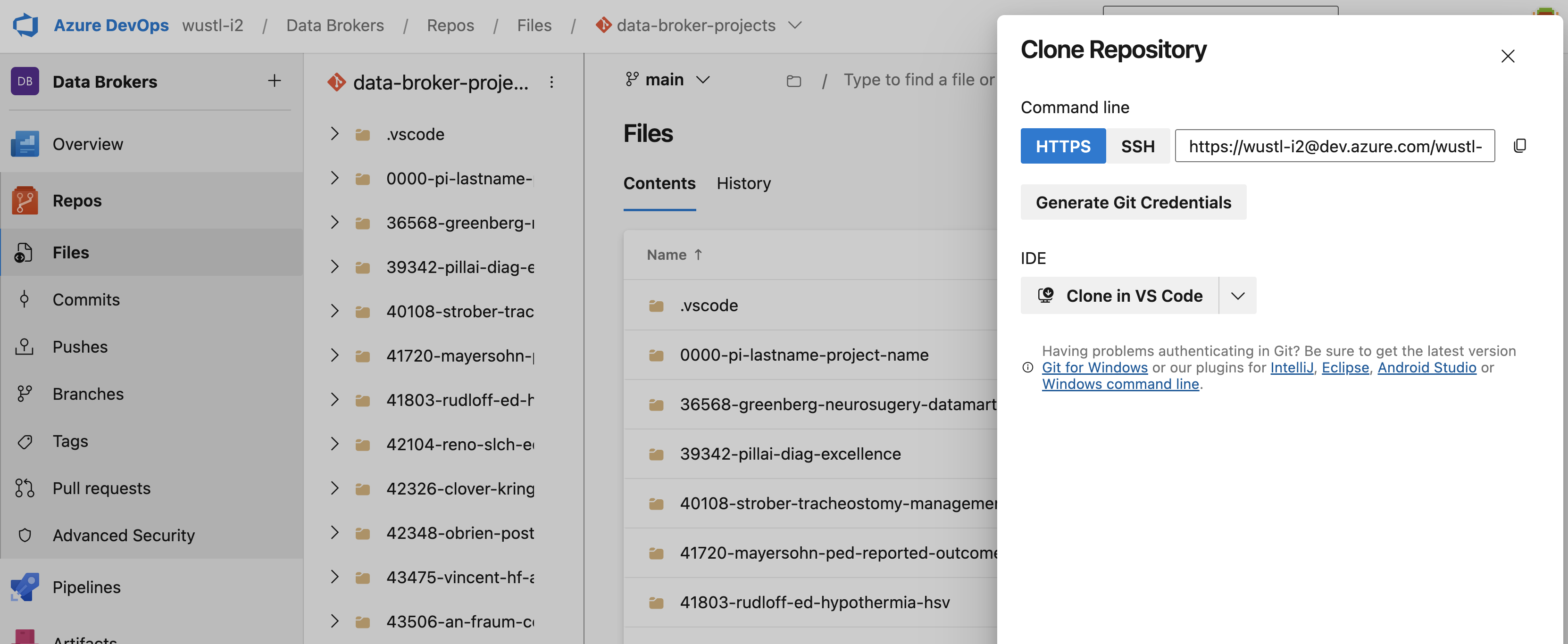
Task: Click the repo icon beside tree header
Action: click(336, 82)
